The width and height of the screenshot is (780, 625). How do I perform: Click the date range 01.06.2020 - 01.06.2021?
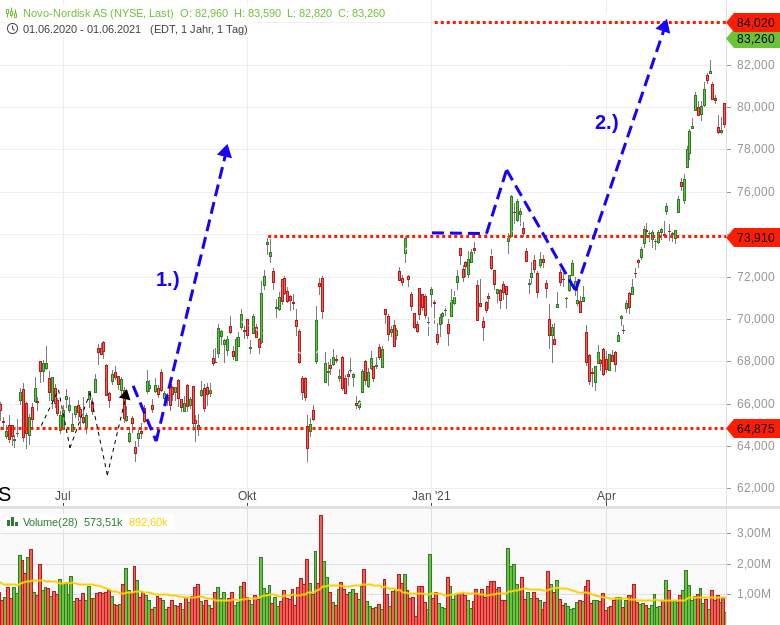(82, 29)
